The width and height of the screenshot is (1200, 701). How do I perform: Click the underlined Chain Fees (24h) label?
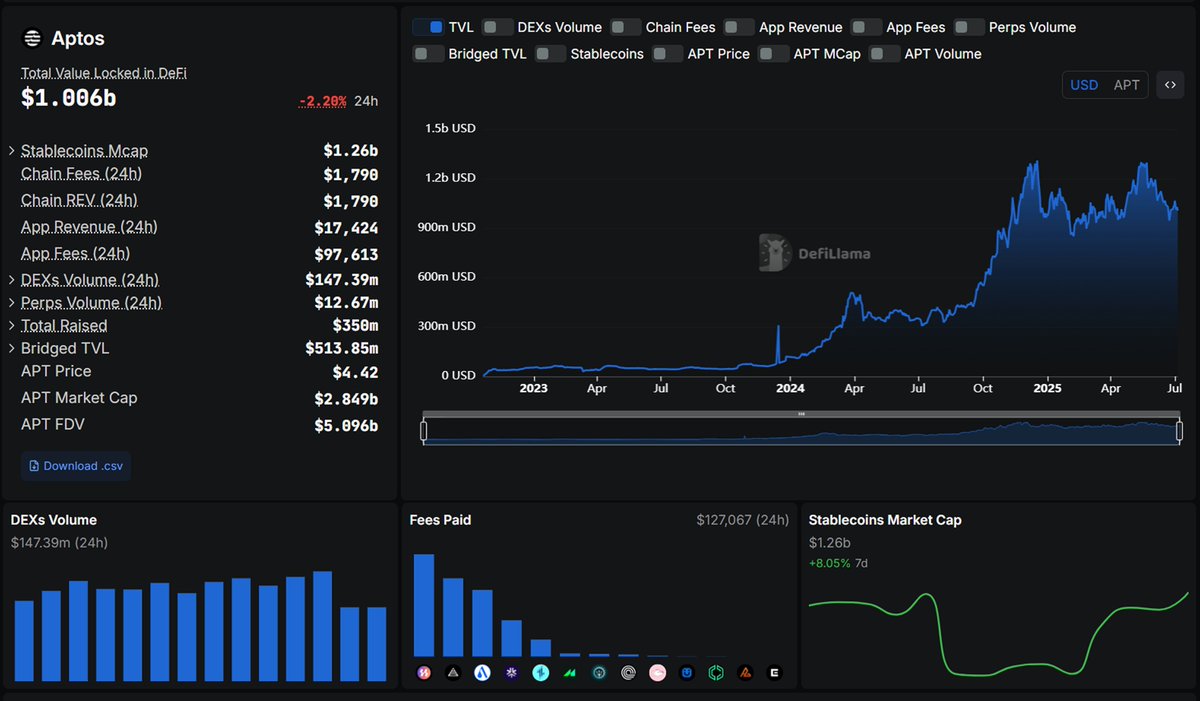coord(80,173)
